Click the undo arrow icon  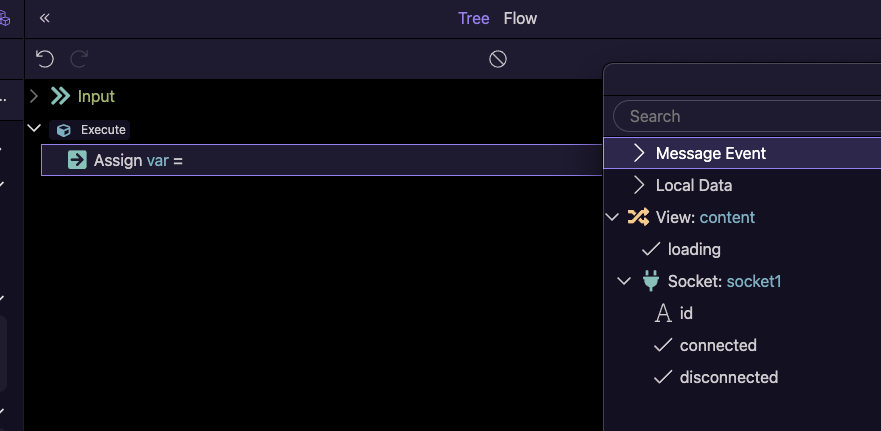pyautogui.click(x=44, y=59)
